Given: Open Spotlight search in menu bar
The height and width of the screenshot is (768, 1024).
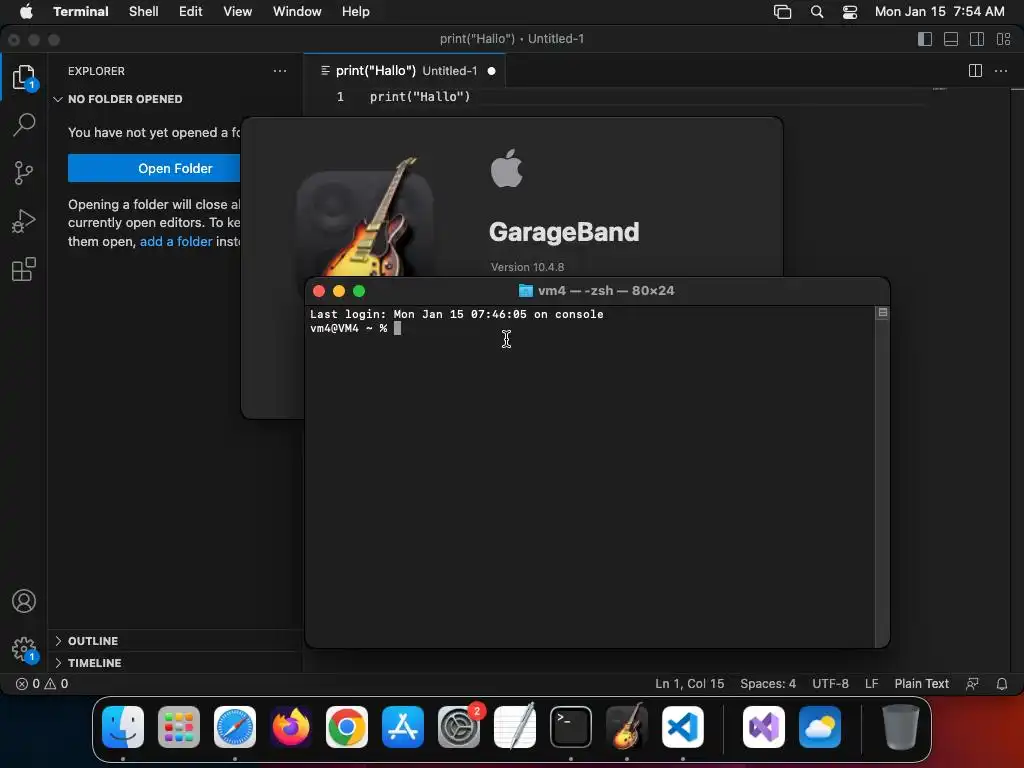Looking at the screenshot, I should pyautogui.click(x=817, y=12).
